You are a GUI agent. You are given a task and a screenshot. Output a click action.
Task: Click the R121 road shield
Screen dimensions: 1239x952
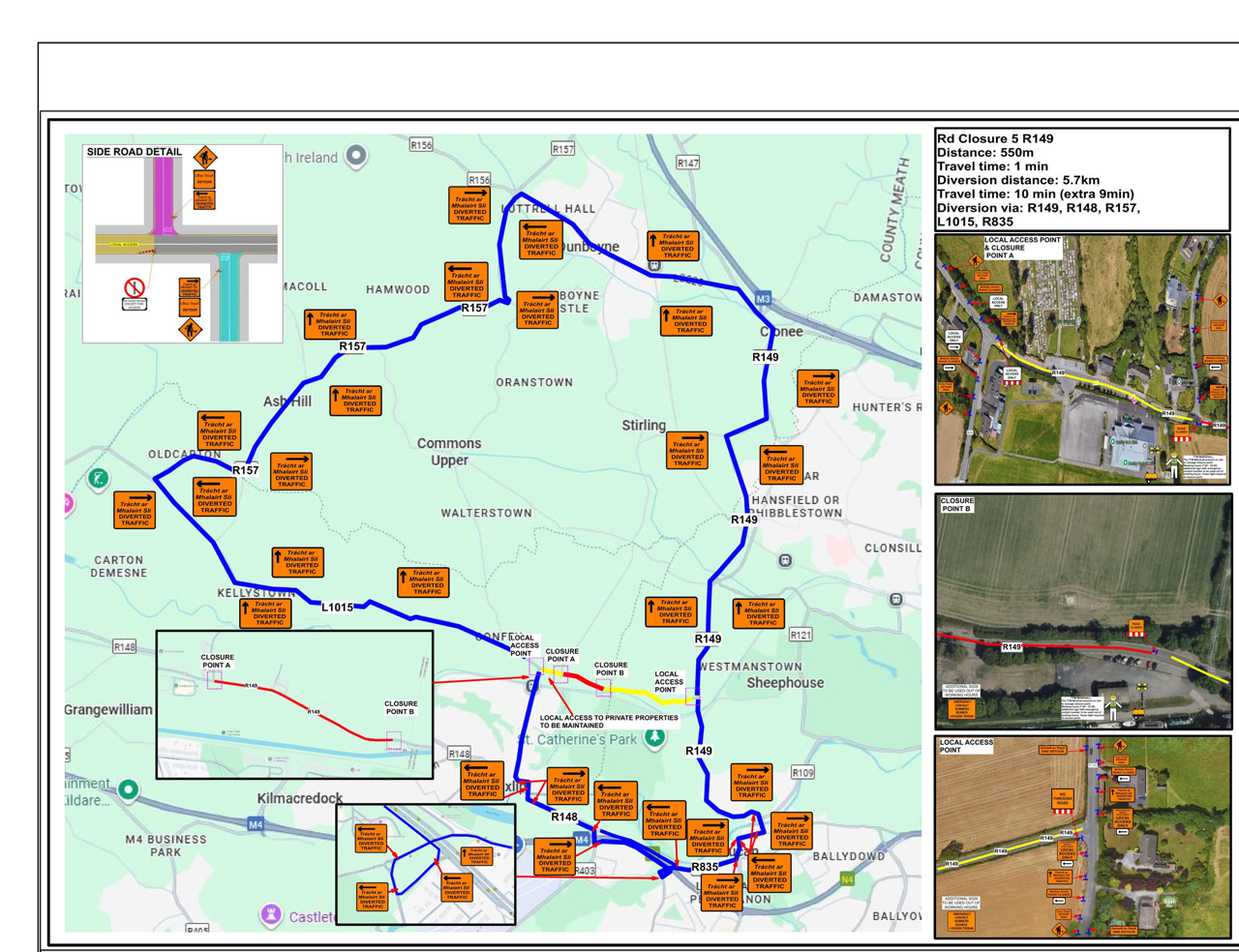[x=801, y=635]
